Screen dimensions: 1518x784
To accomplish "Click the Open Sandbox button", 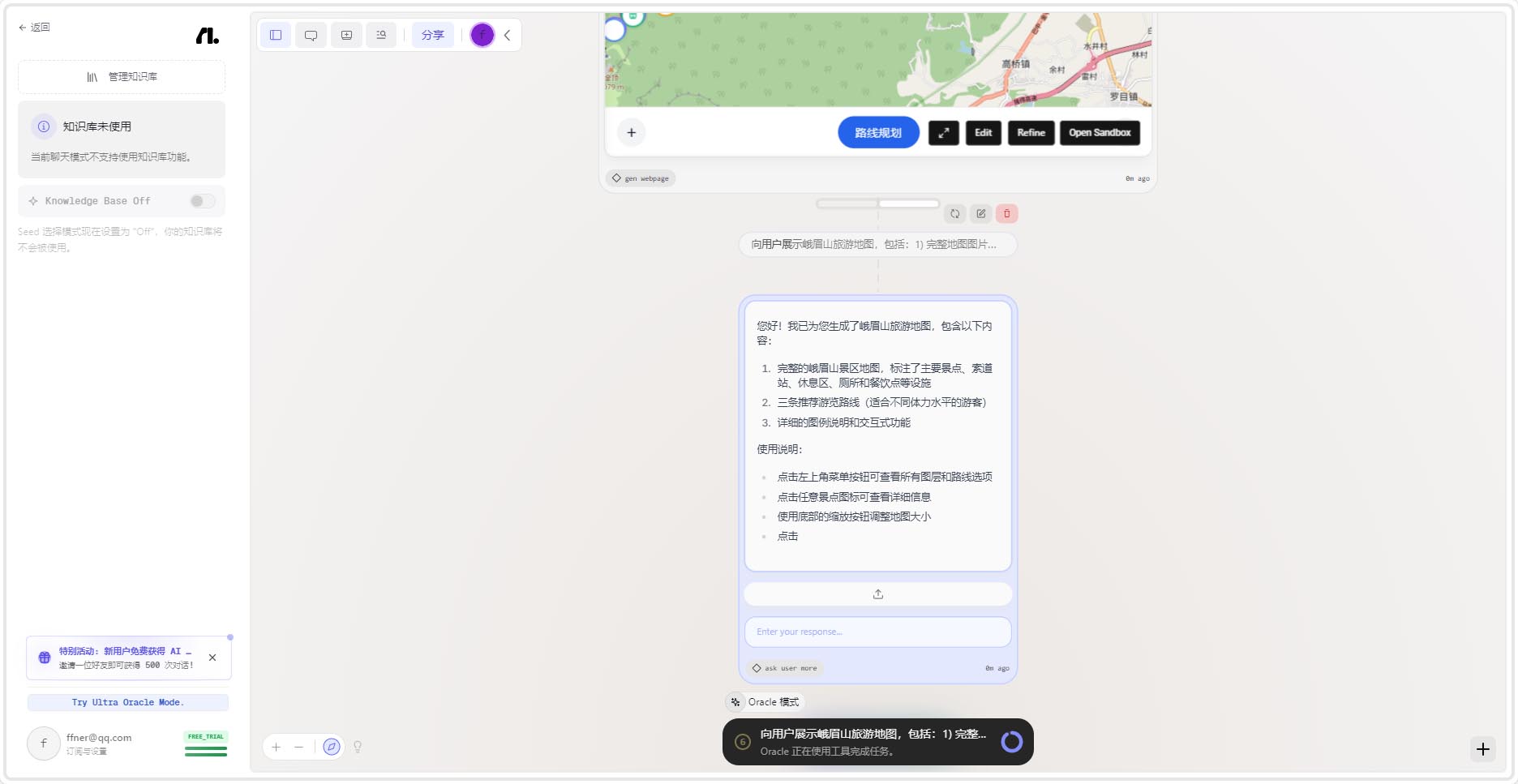I will 1099,133.
